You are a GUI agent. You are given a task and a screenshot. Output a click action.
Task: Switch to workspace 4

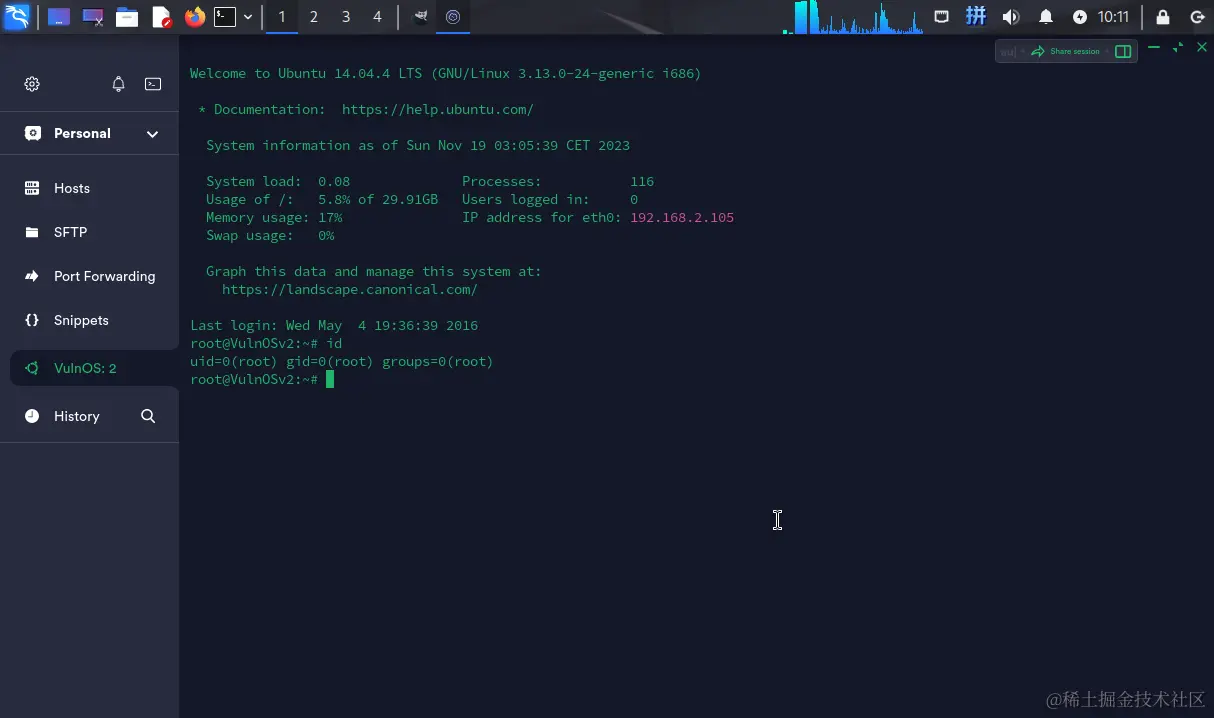point(377,17)
